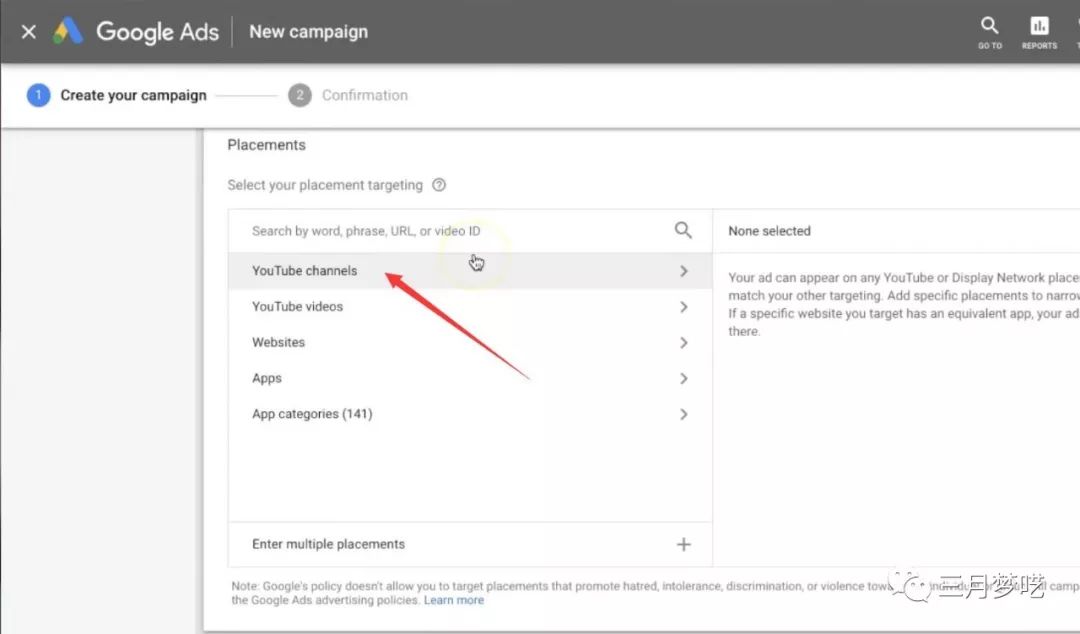Expand the Apps chevron arrow
1080x634 pixels.
coord(684,379)
